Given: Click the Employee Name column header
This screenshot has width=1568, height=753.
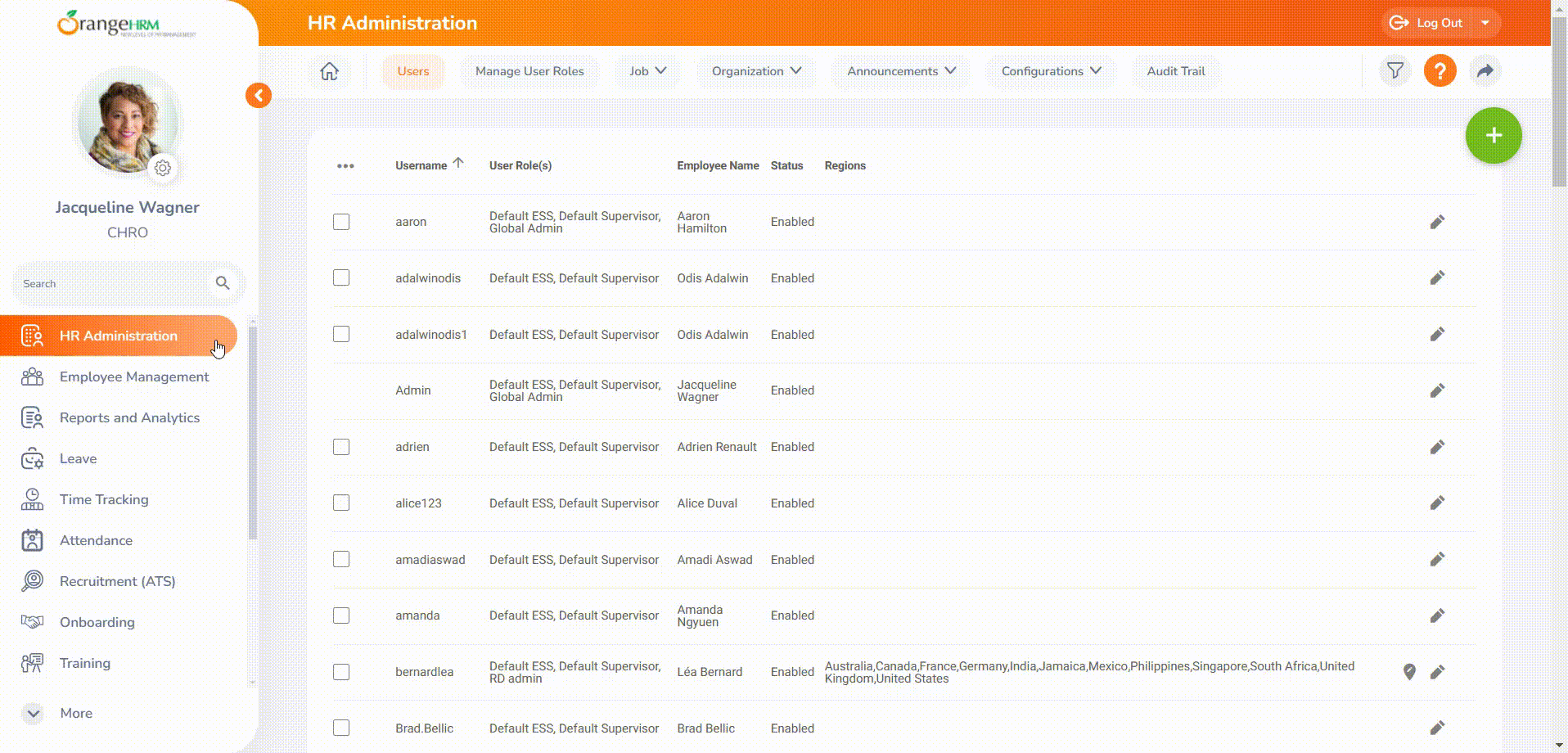Looking at the screenshot, I should (718, 165).
